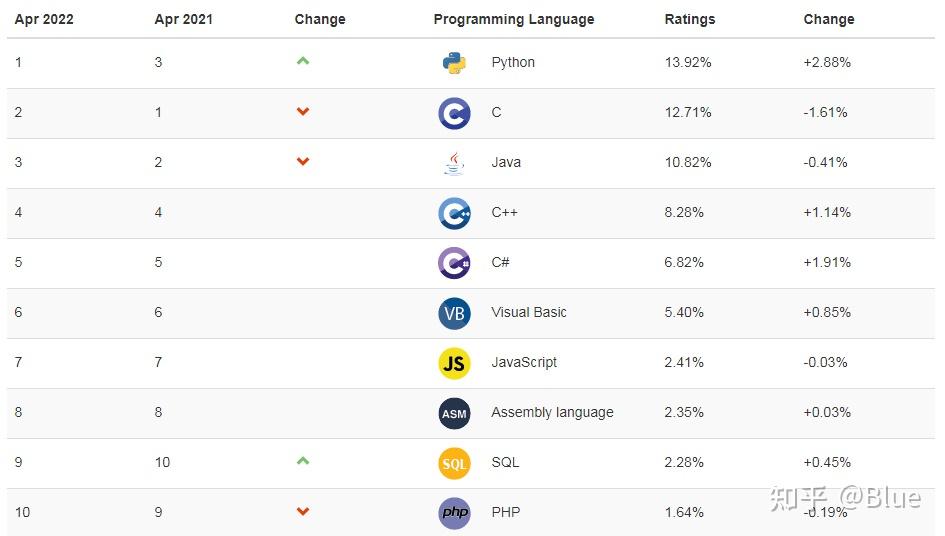Click the Assembly language ASM icon
Image resolution: width=945 pixels, height=536 pixels.
(454, 413)
